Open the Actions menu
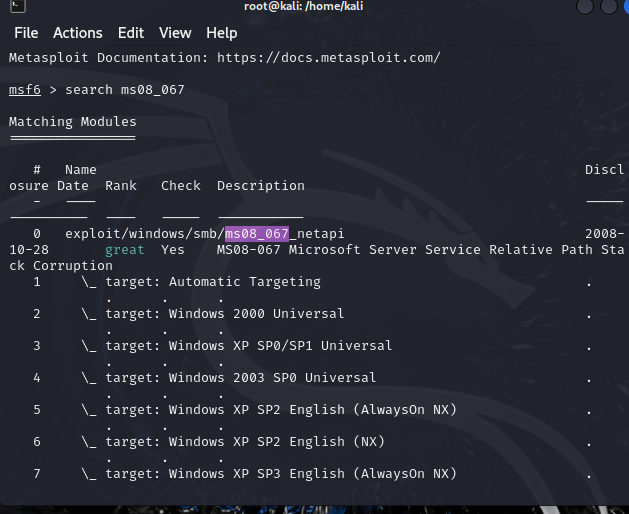This screenshot has height=514, width=629. [x=77, y=33]
